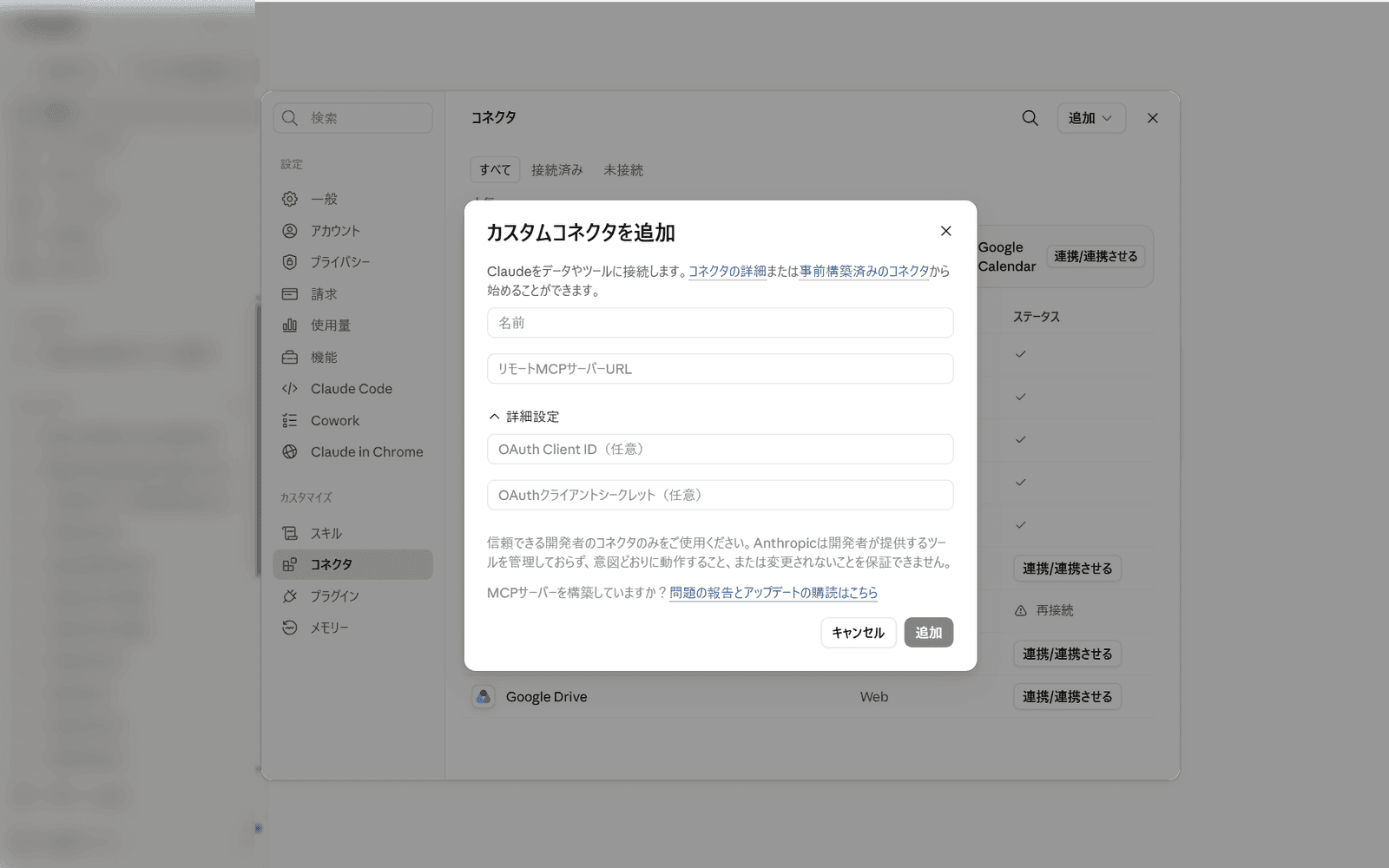The width and height of the screenshot is (1389, 868).
Task: Click the 機能 briefcase icon
Action: click(x=290, y=358)
